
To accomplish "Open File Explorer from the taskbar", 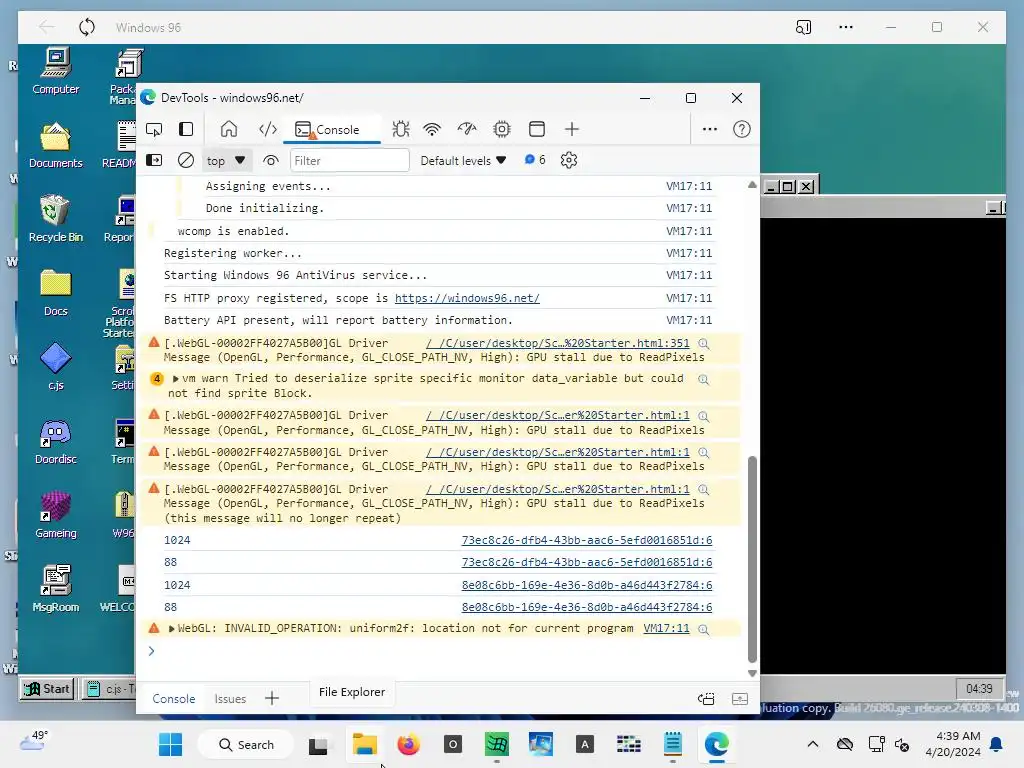I will coord(364,744).
